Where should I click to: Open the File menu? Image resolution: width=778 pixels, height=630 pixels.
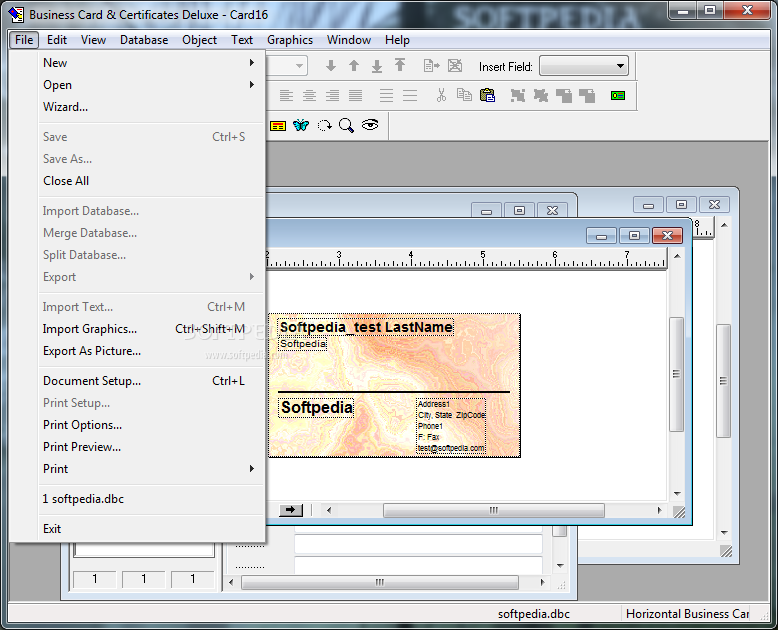click(x=24, y=40)
